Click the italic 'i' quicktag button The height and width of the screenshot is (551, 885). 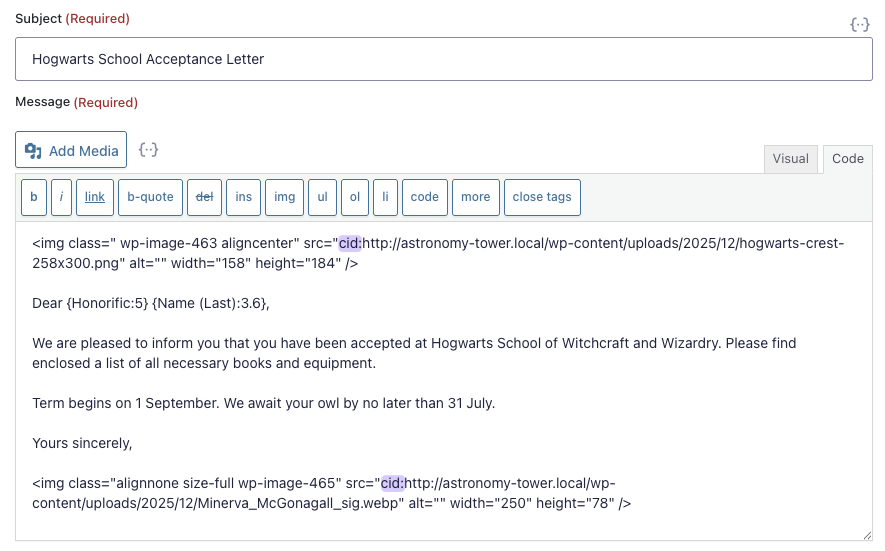(x=61, y=197)
